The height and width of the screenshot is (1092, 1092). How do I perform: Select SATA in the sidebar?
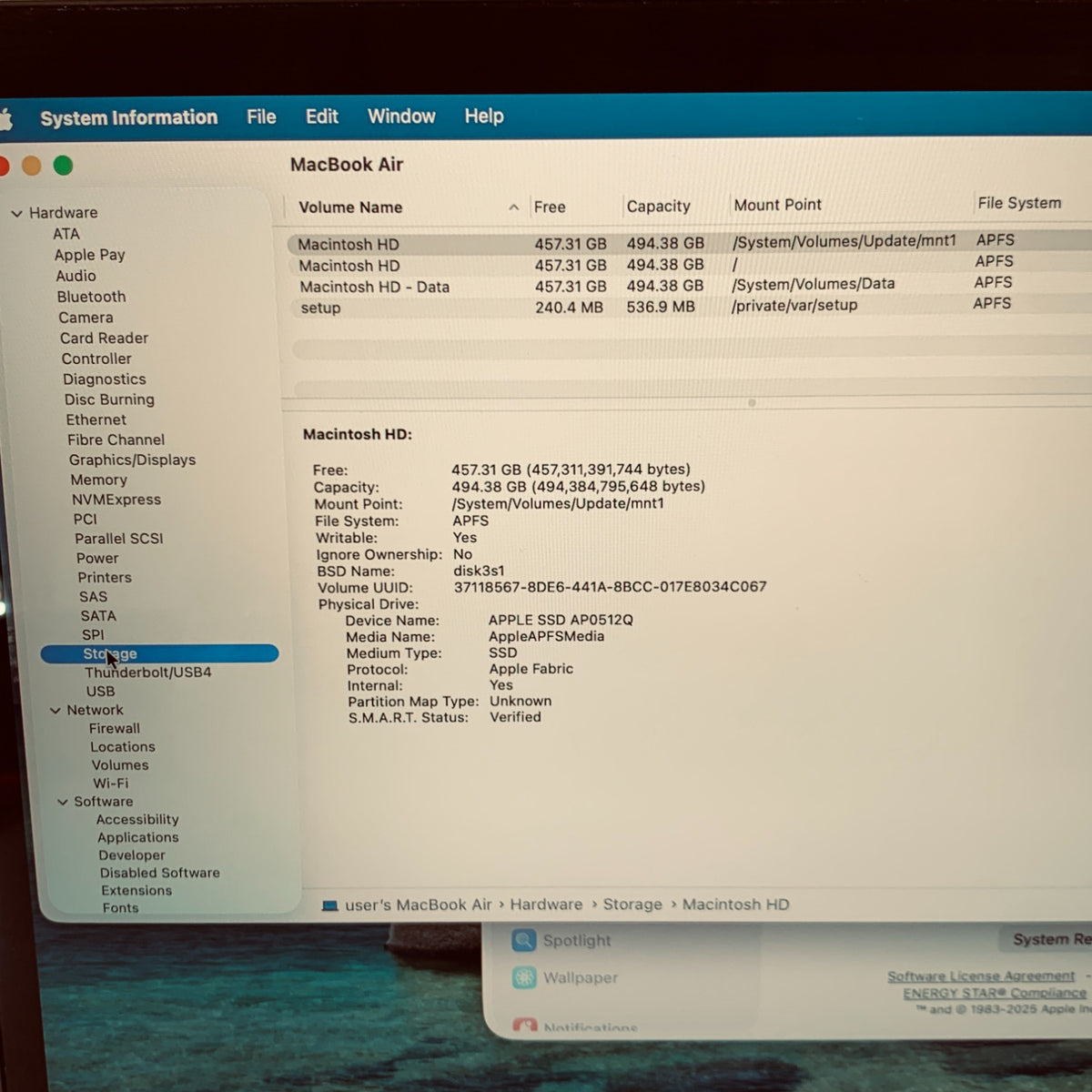tap(98, 616)
